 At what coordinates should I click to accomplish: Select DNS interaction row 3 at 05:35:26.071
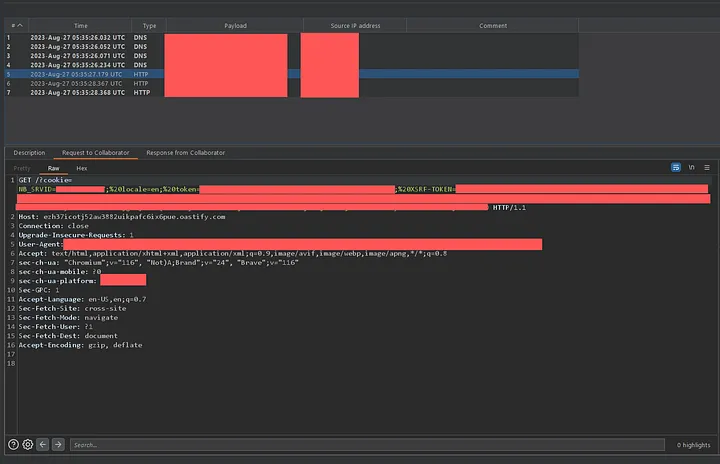click(x=292, y=56)
